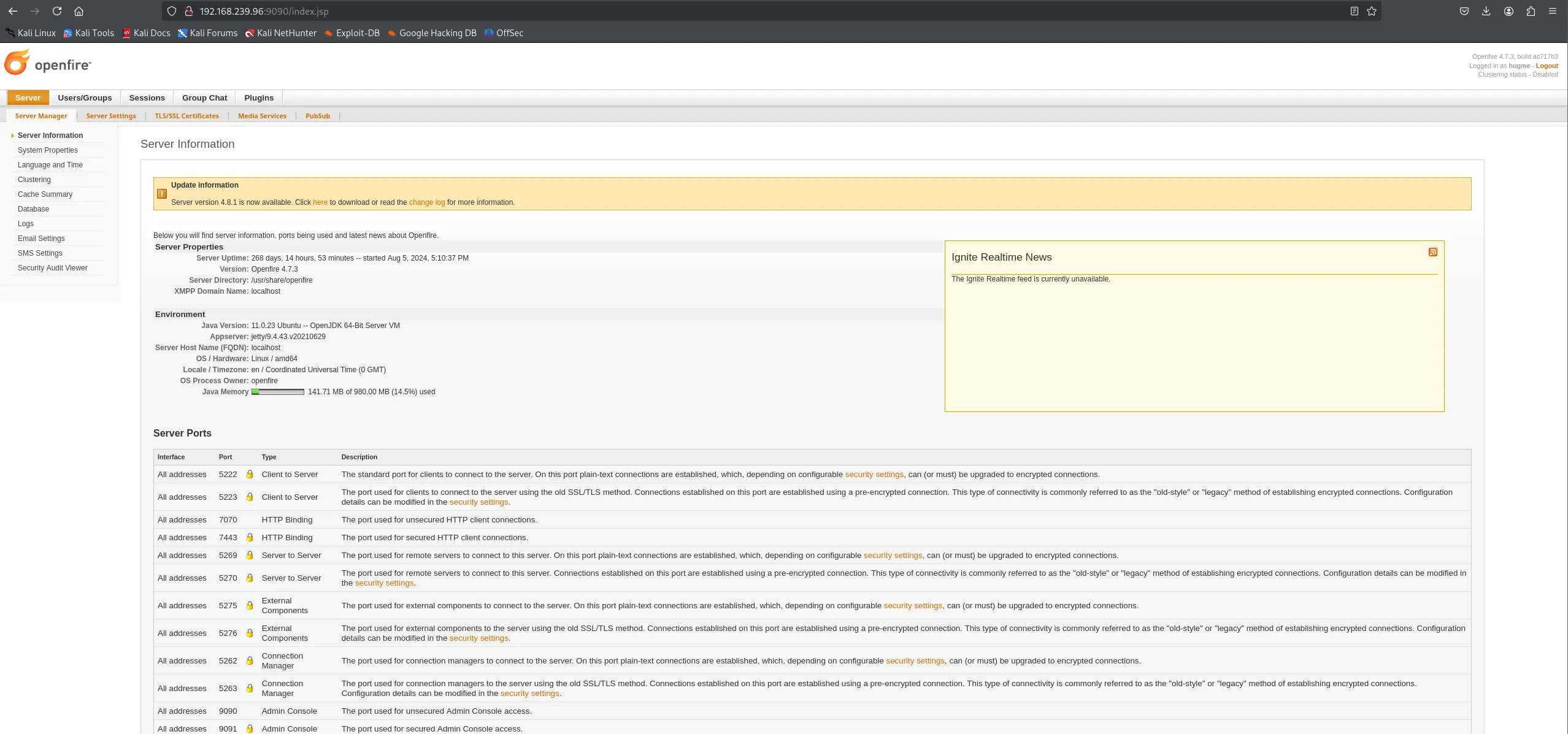Switch to the Sessions tab

(147, 97)
